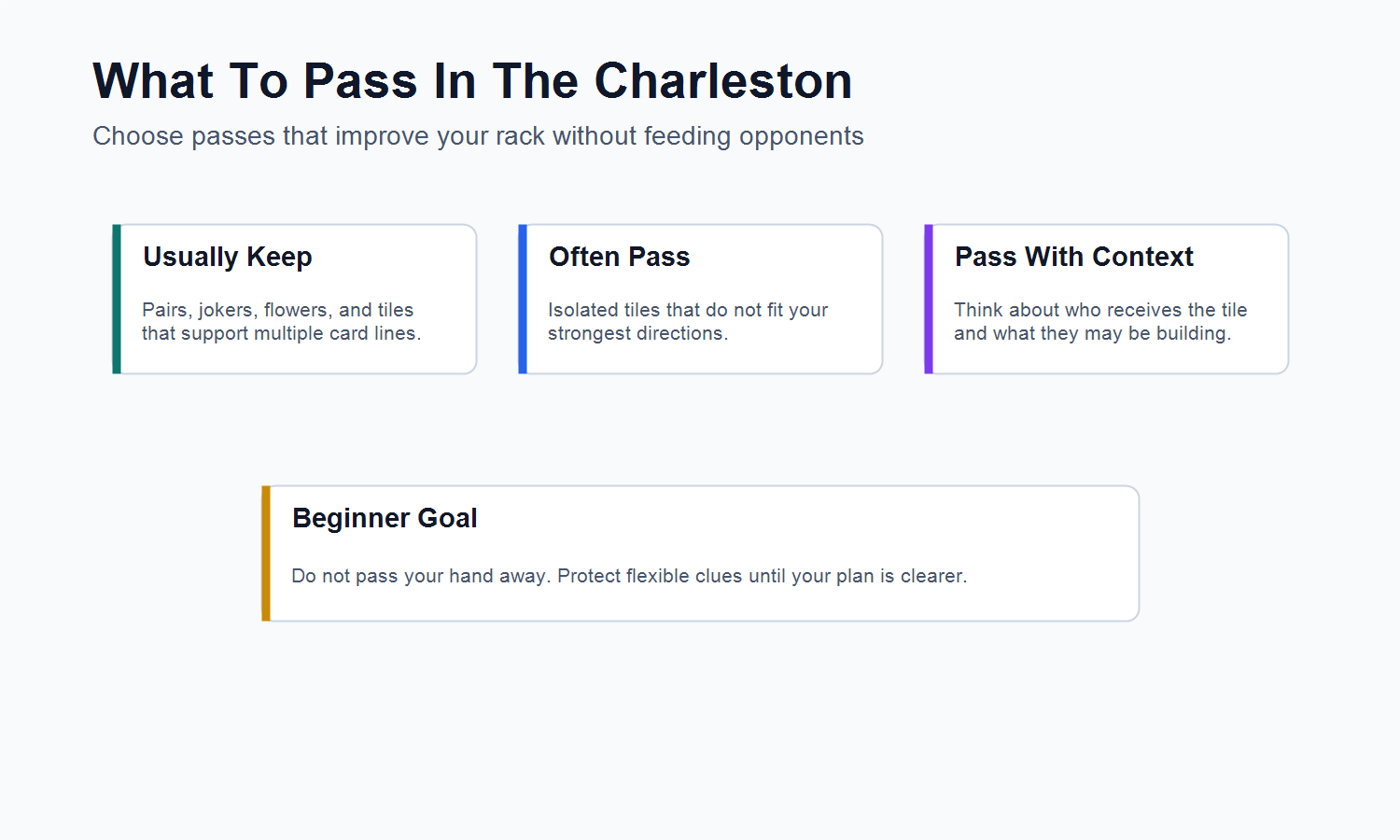
Task: Click the blue accent bar on Often Pass
Action: [x=523, y=299]
